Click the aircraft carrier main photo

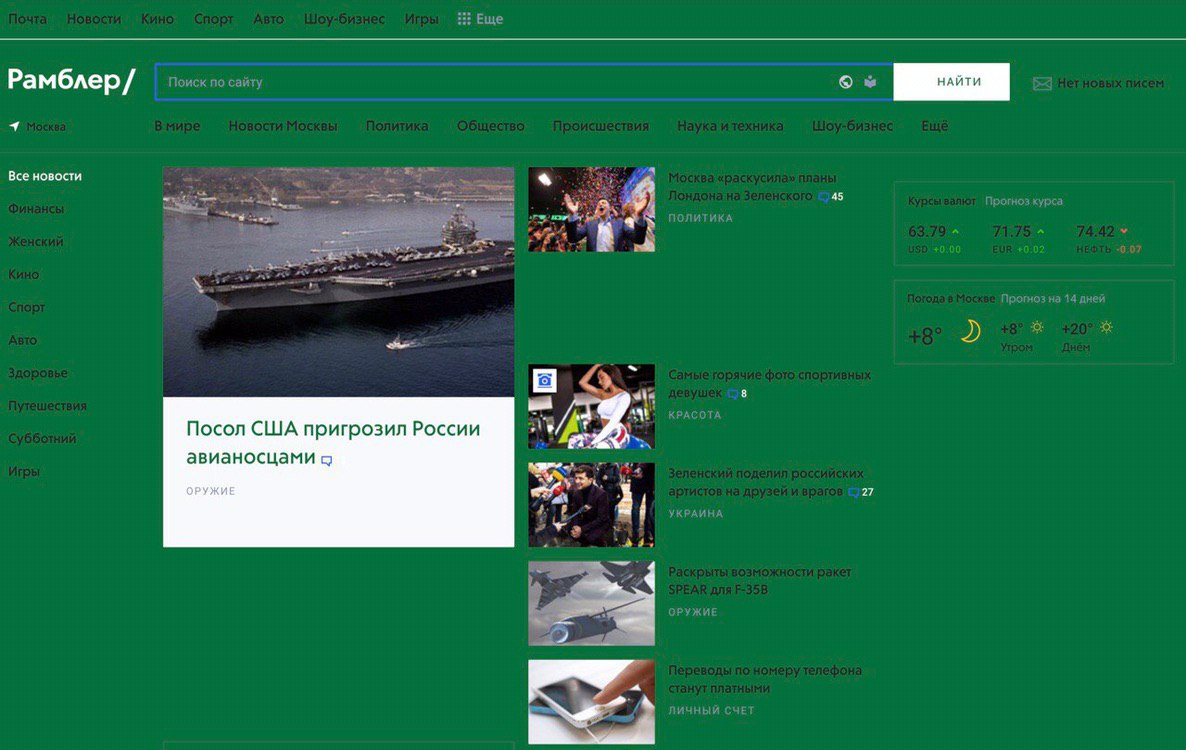[339, 282]
